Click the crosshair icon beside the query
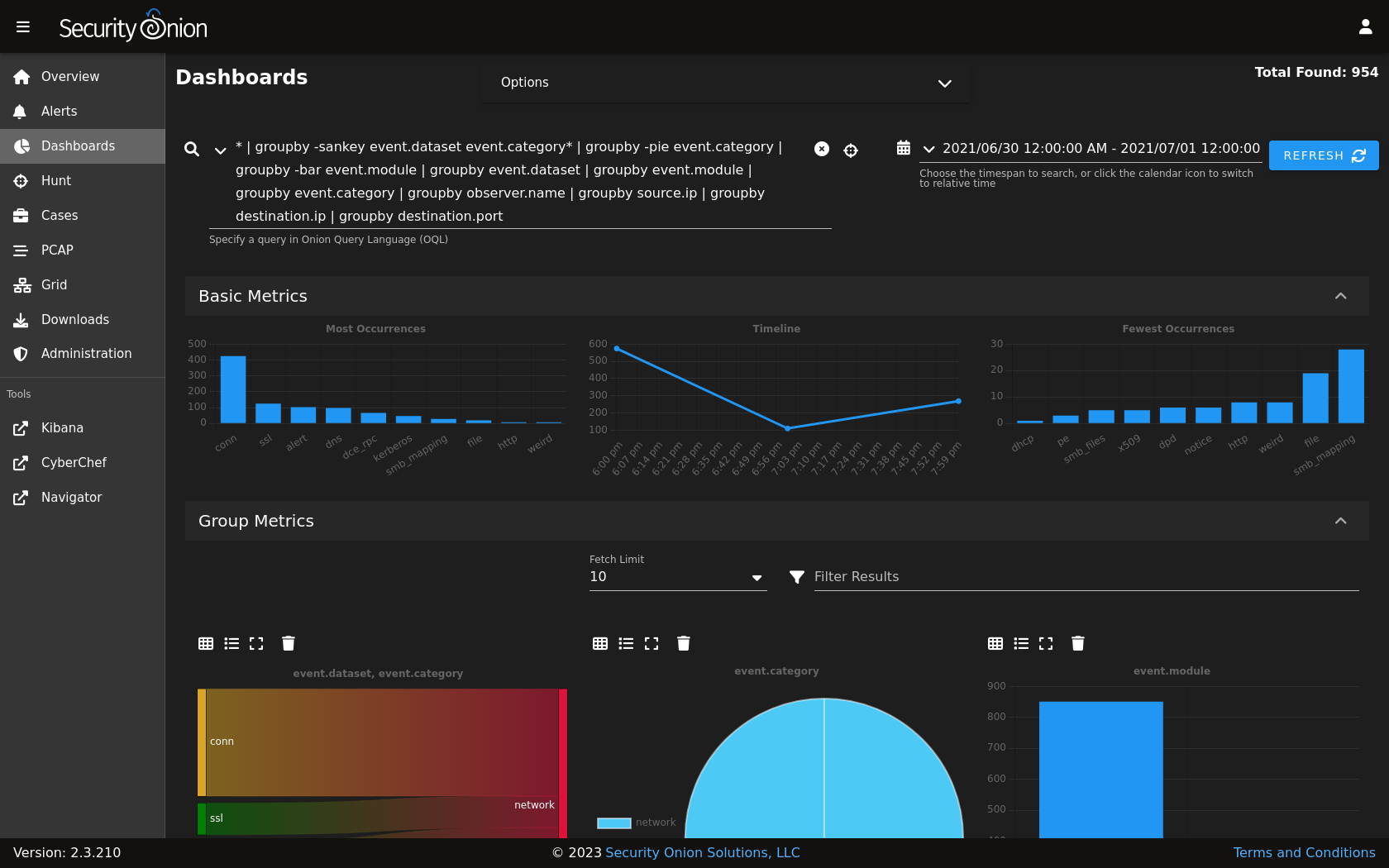Screen dimensions: 1389x868 tap(851, 150)
